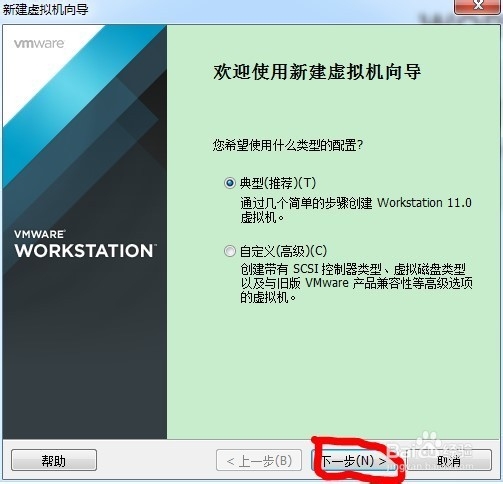The width and height of the screenshot is (503, 484).
Task: Click the question 您希望使用什么类型的配置?
Action: tap(288, 145)
